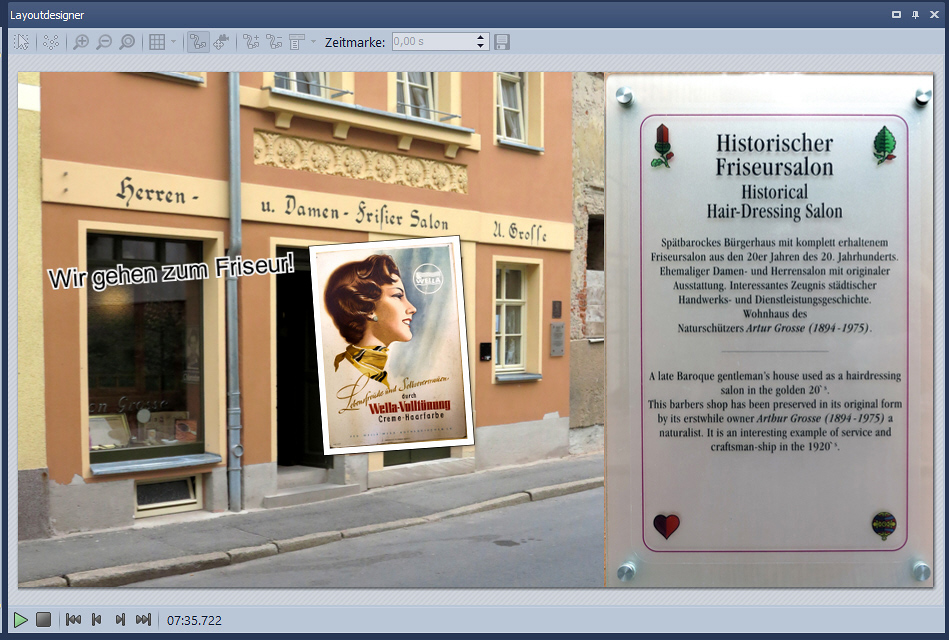949x640 pixels.
Task: Reset zoom with the third magnifier icon
Action: click(127, 42)
